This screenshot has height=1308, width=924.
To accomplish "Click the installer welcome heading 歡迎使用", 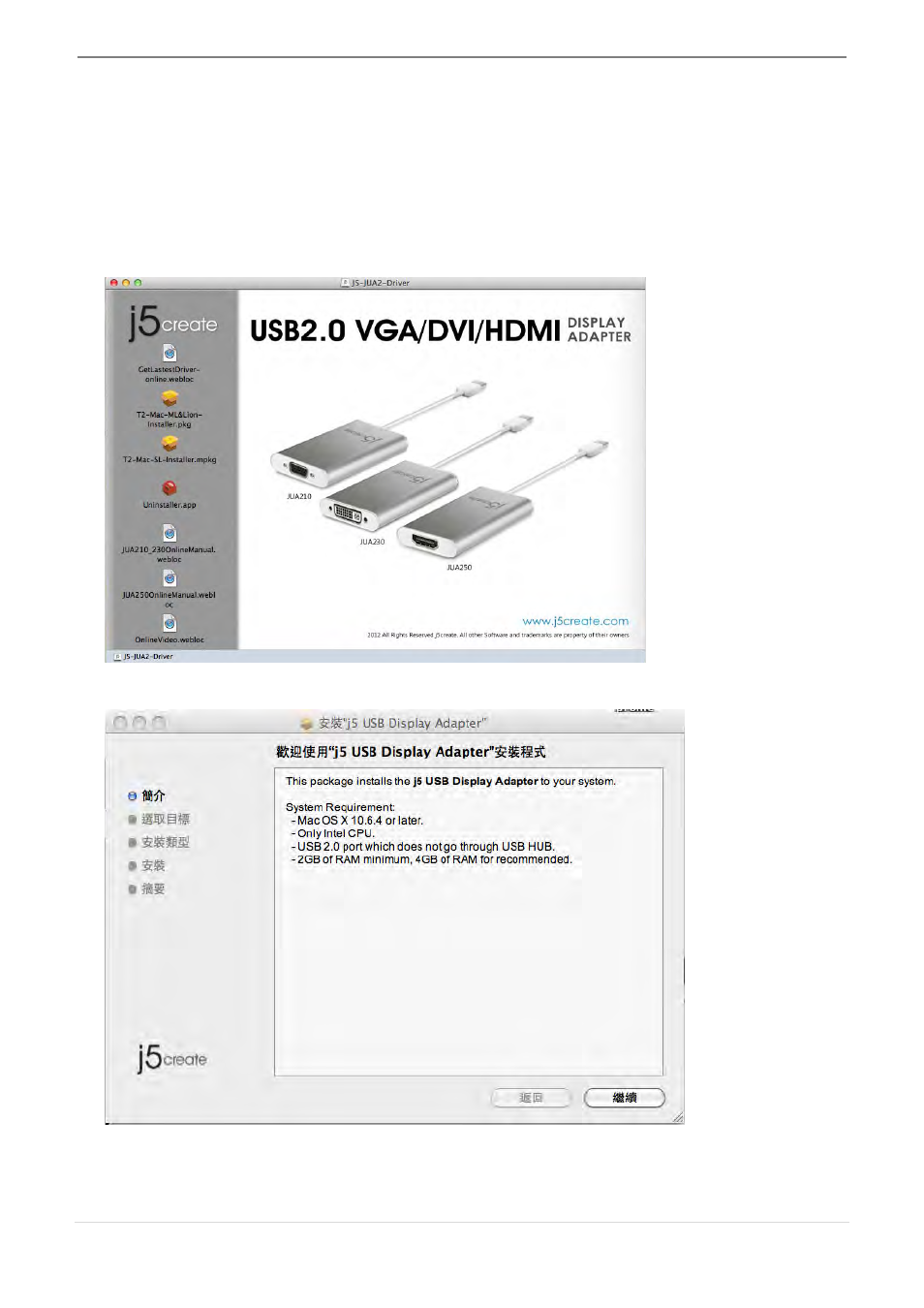I will [x=411, y=752].
